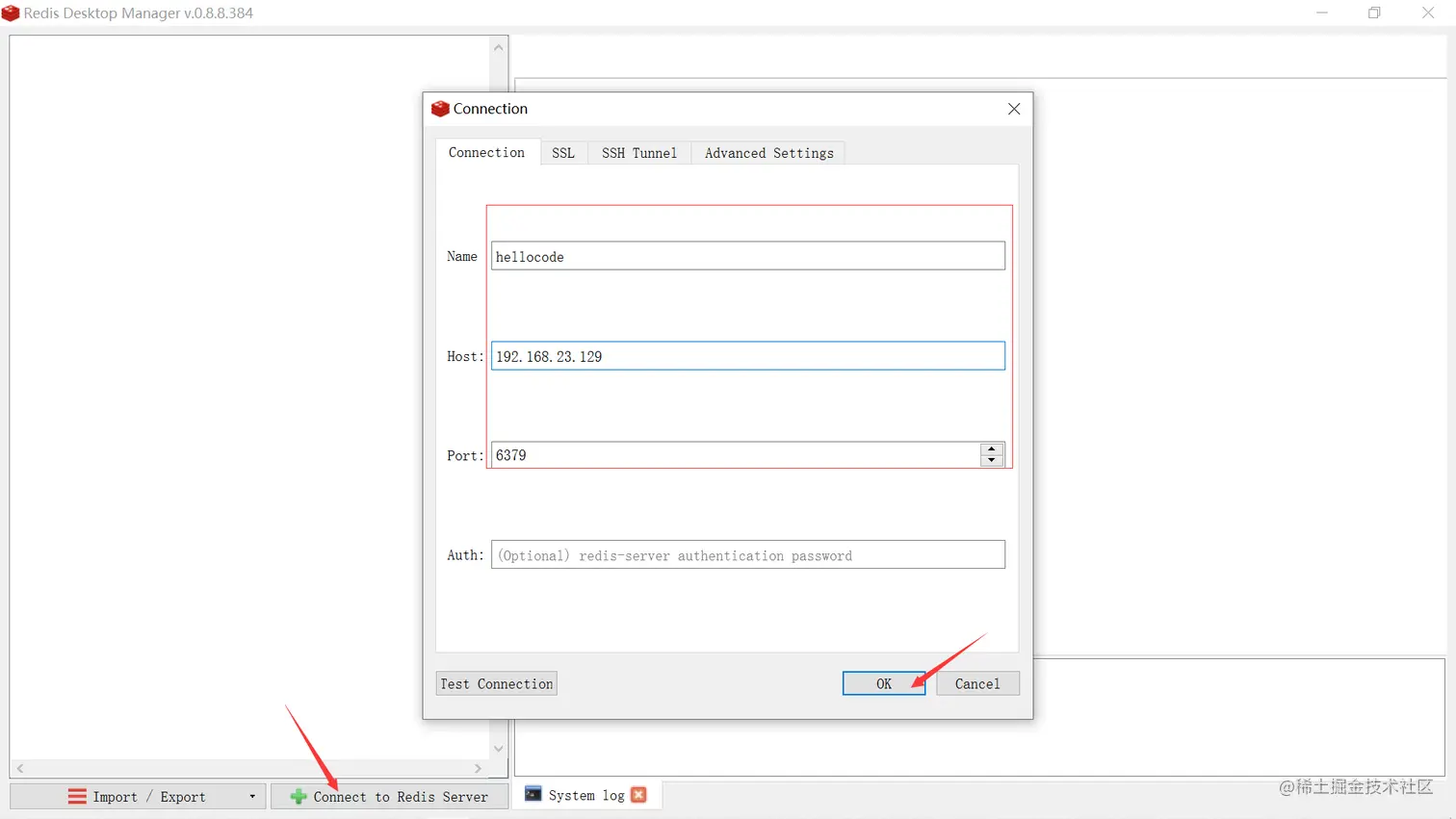Select the Connection tab
The height and width of the screenshot is (819, 1456).
487,152
